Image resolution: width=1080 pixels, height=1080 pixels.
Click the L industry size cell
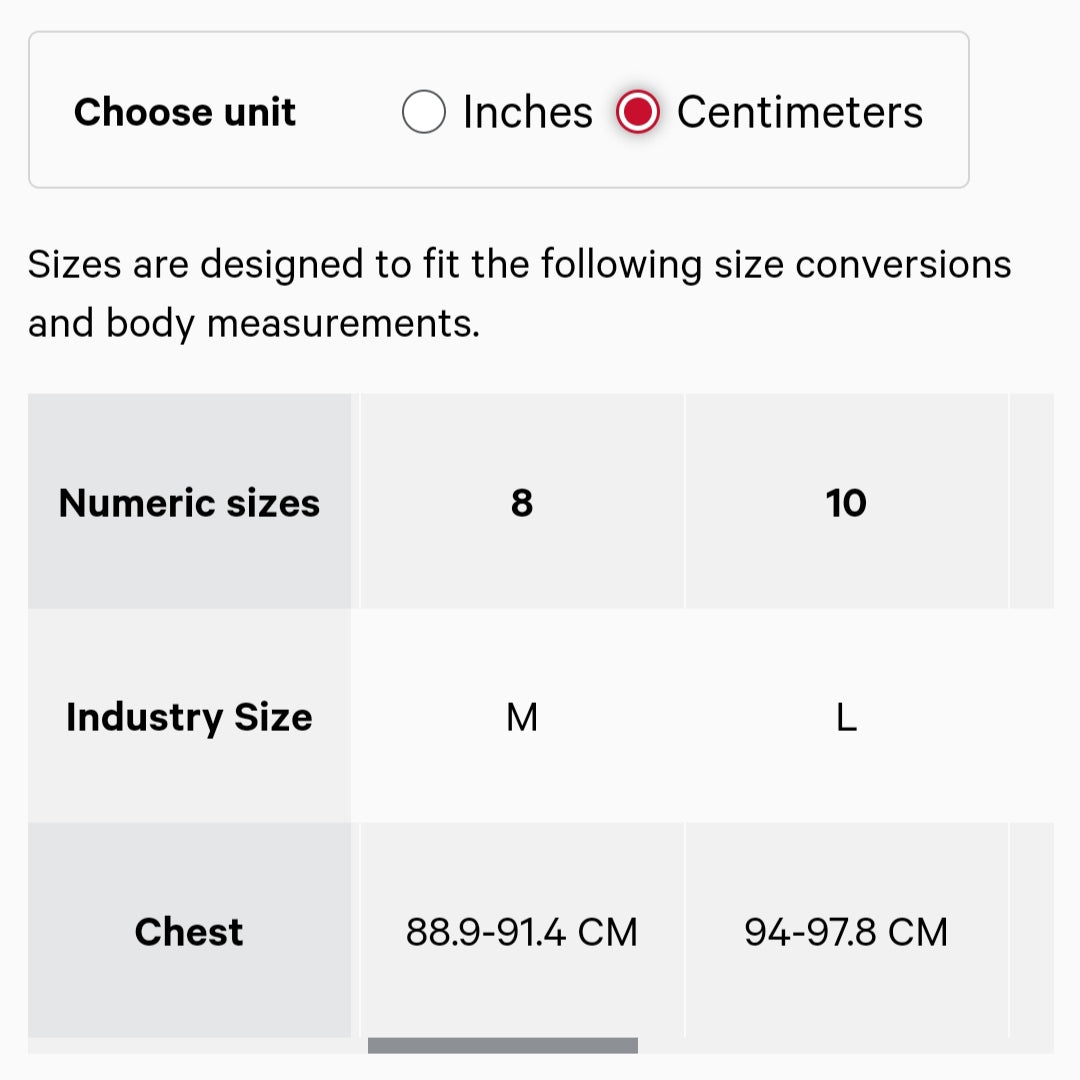pyautogui.click(x=846, y=717)
